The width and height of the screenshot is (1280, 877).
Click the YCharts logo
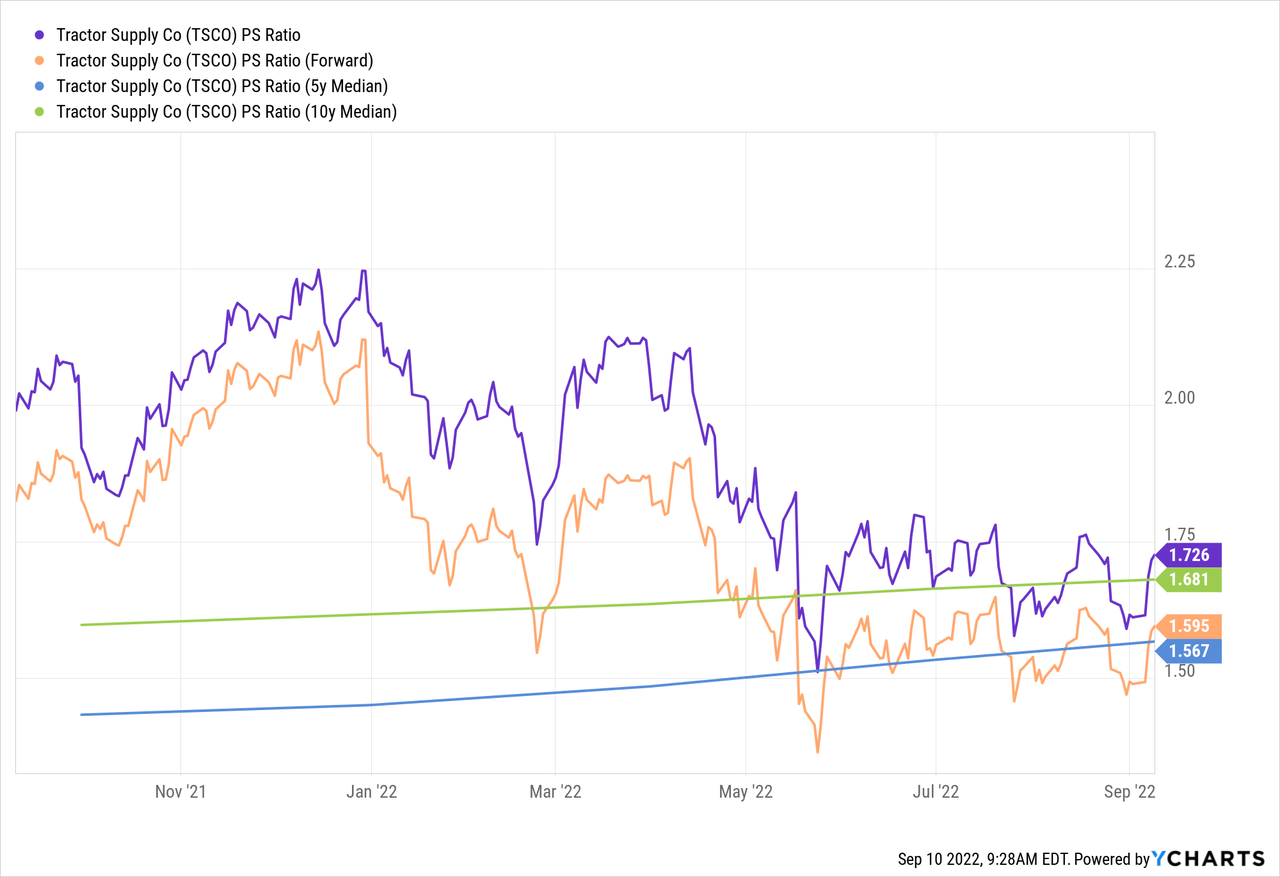coord(1208,858)
